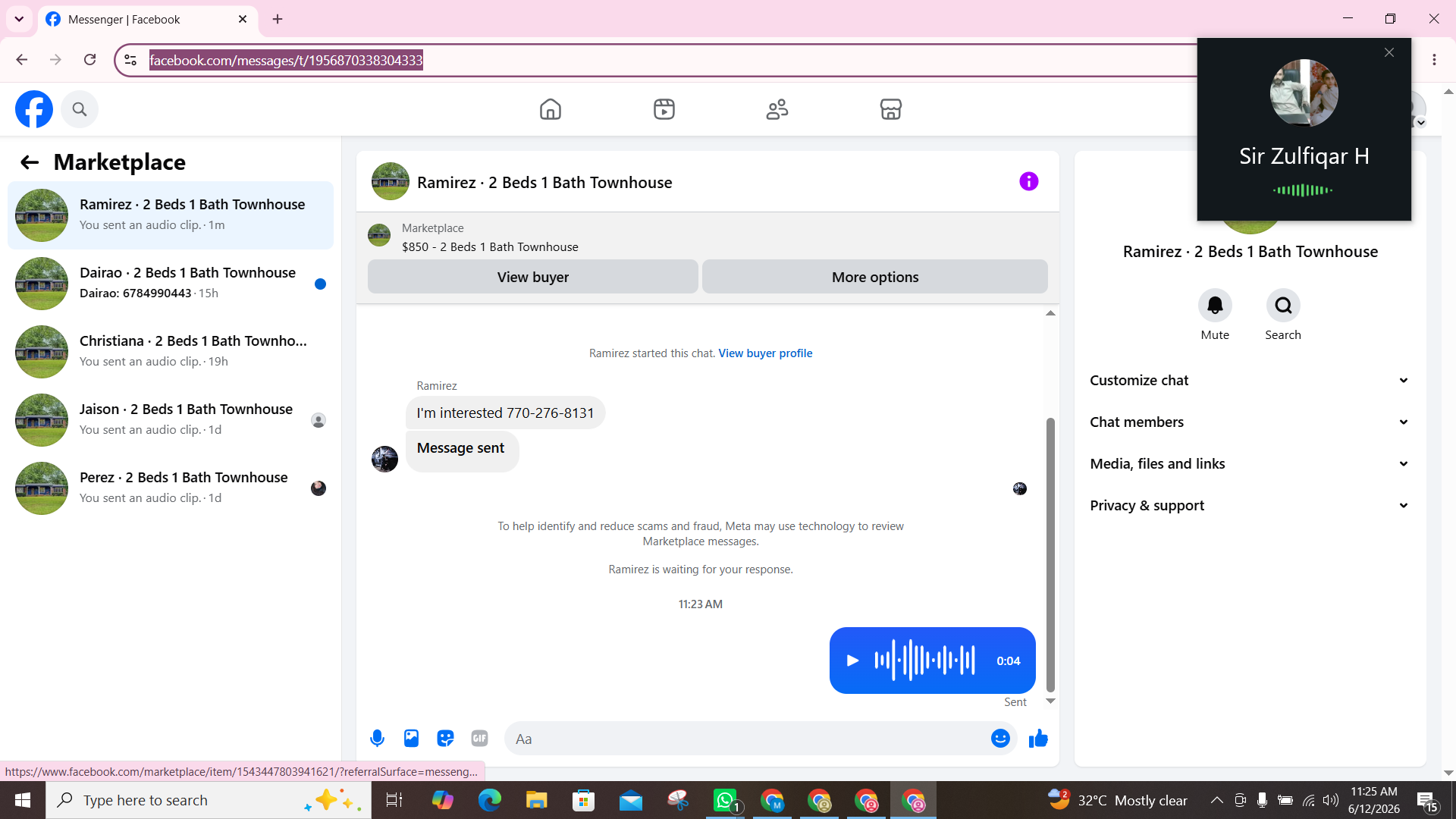Select the Messenger | Facebook browser tab
The height and width of the screenshot is (819, 1456).
(x=148, y=19)
